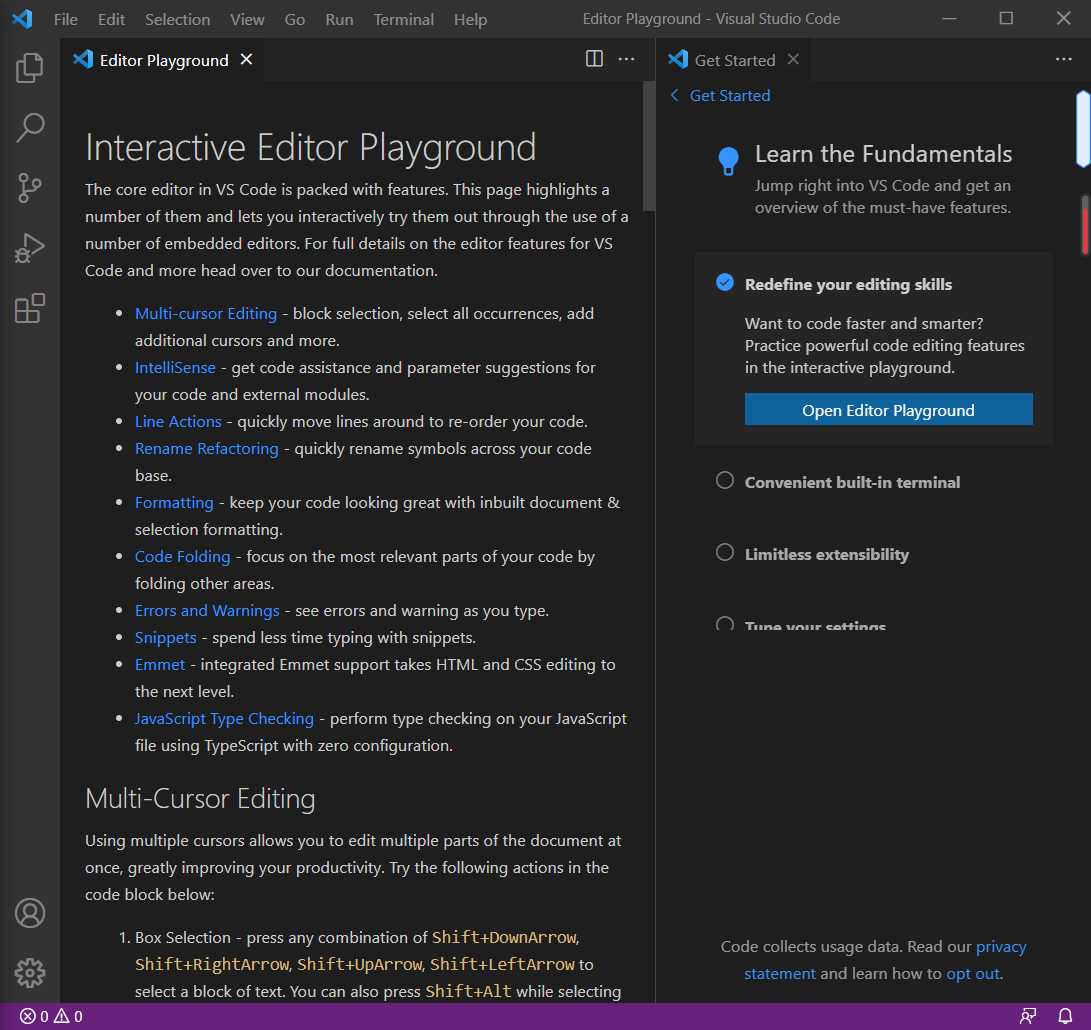Click the Editor Playground vertical scrollbar thumb
This screenshot has height=1030, width=1091.
(648, 146)
